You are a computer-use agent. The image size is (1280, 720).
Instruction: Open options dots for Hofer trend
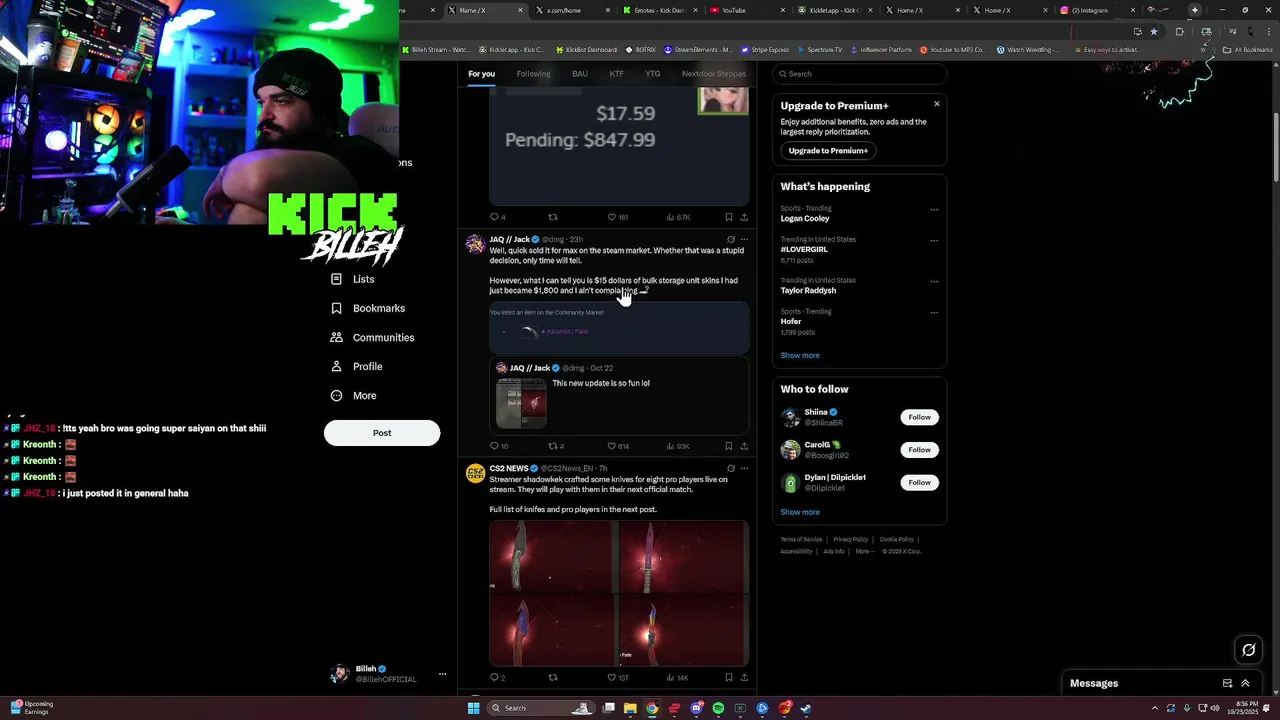pyautogui.click(x=934, y=312)
